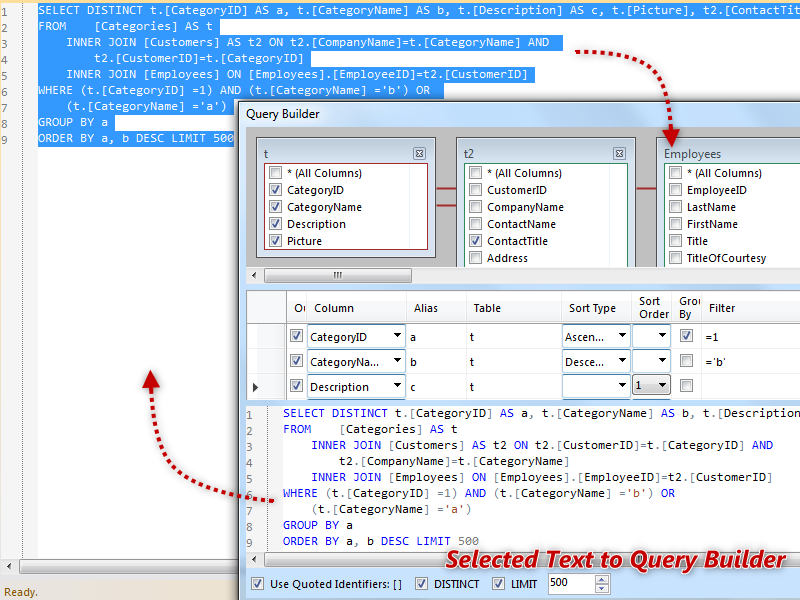Open the CategoryNa... column dropdown

click(x=397, y=361)
